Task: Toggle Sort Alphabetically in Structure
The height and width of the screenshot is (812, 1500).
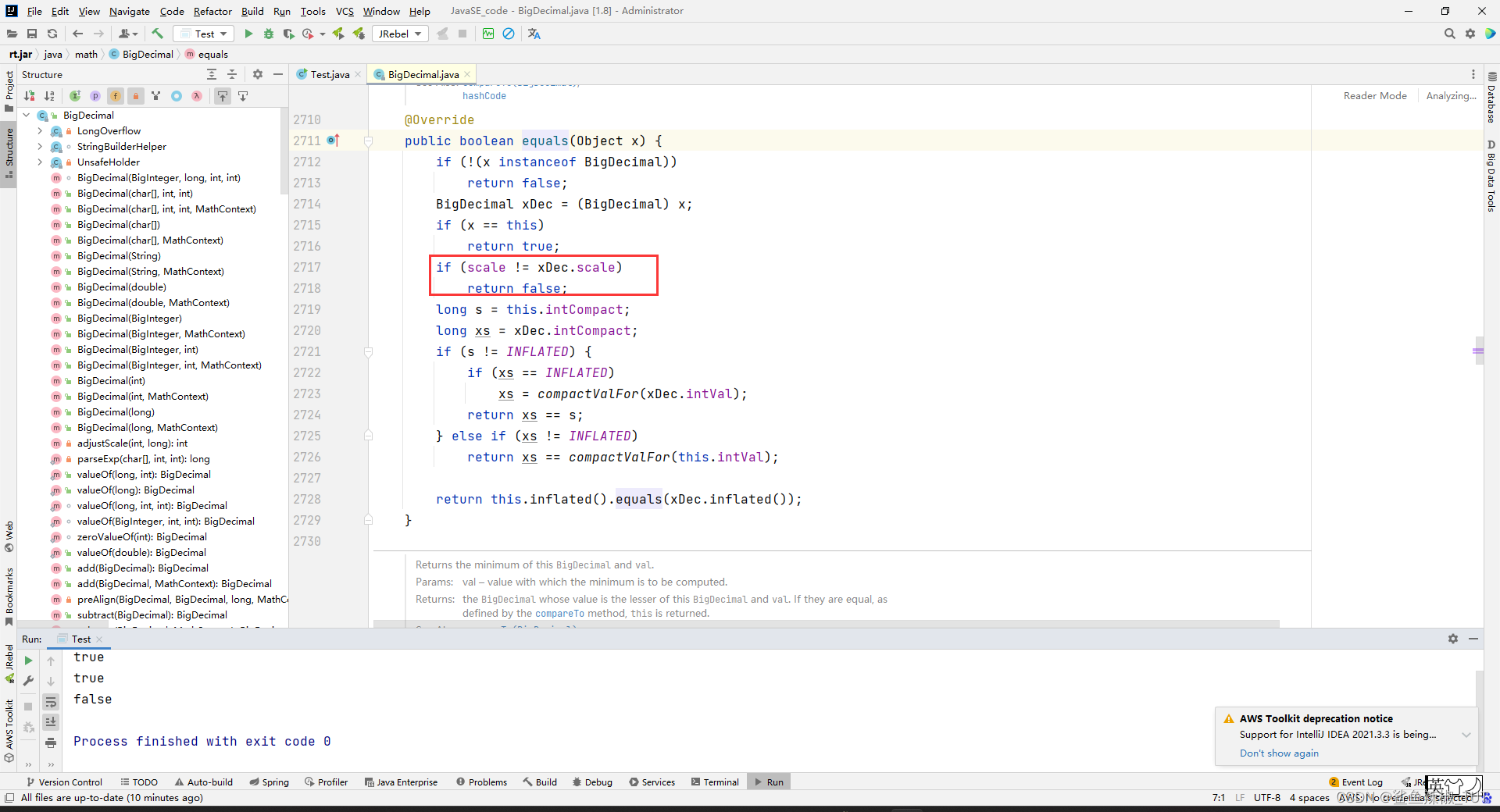Action: click(x=49, y=96)
